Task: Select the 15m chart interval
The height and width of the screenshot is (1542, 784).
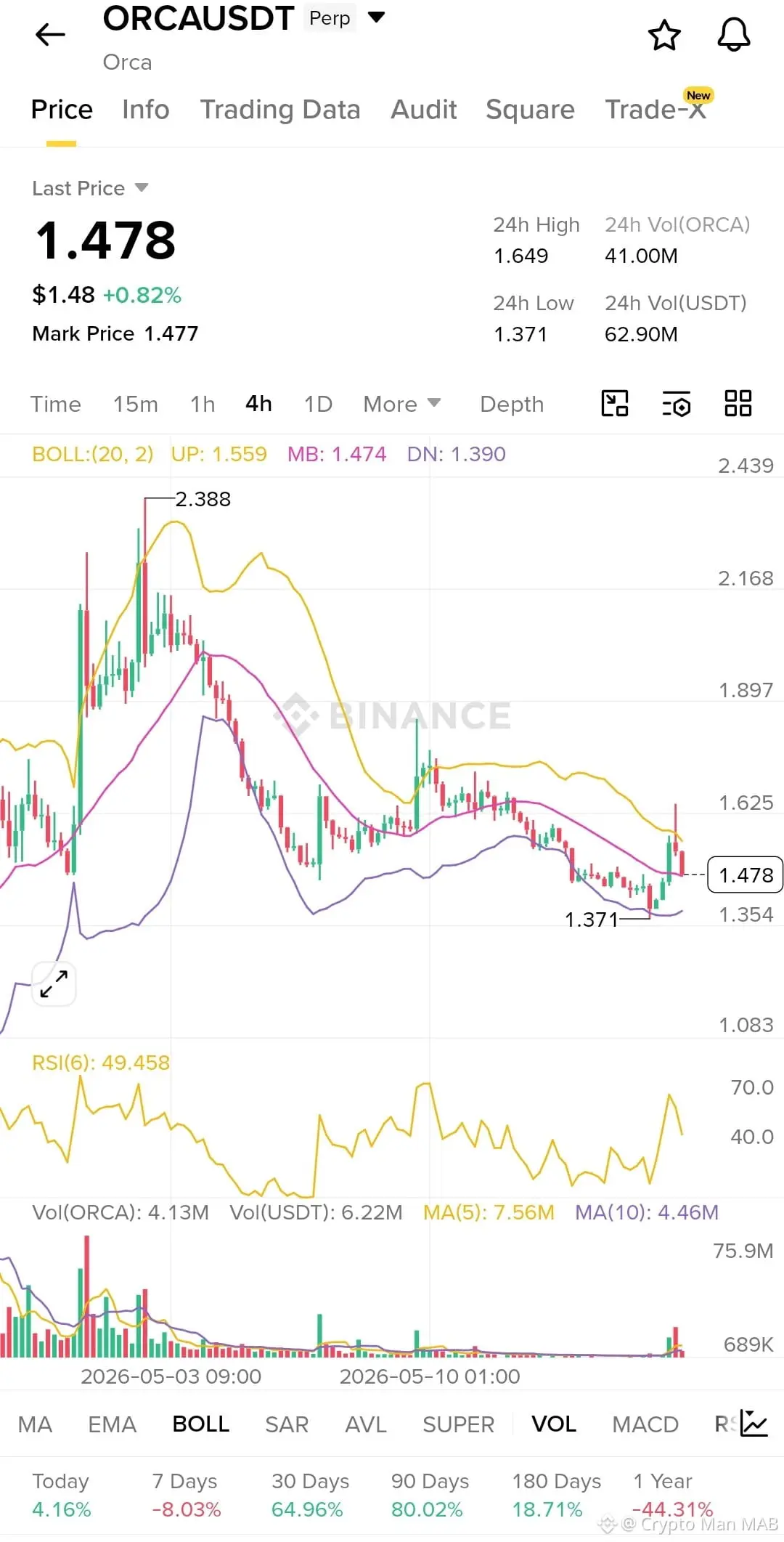Action: pos(135,404)
